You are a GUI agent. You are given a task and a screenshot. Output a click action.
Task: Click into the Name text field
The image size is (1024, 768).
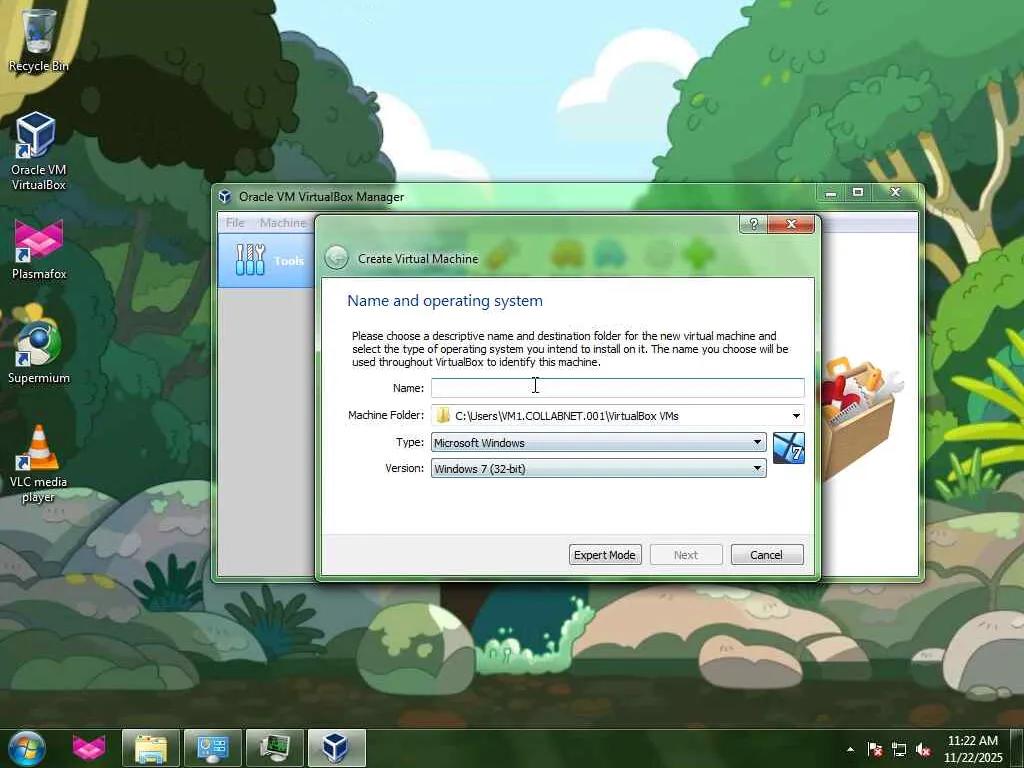(x=617, y=387)
